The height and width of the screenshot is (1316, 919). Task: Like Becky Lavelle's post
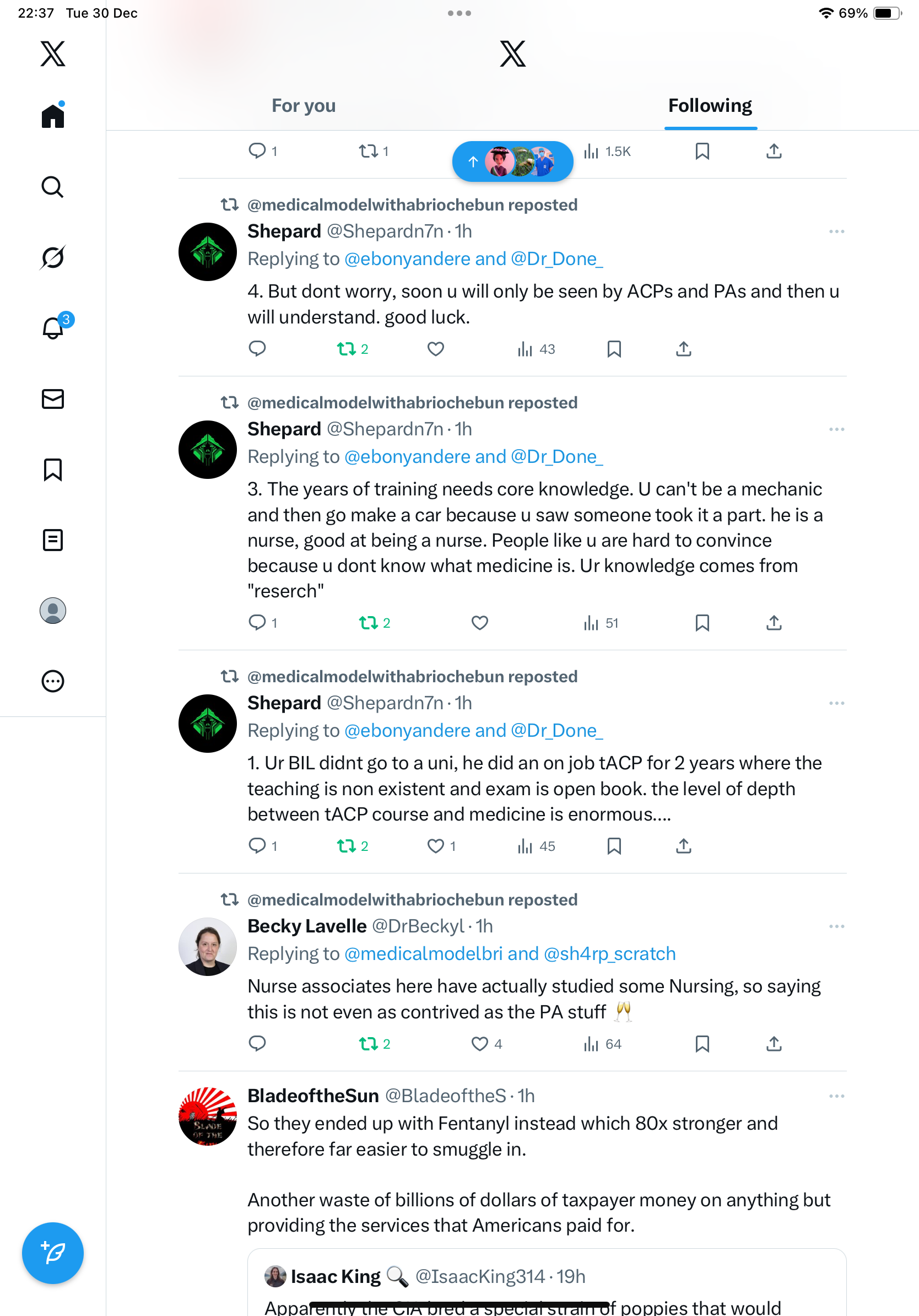pos(479,1044)
